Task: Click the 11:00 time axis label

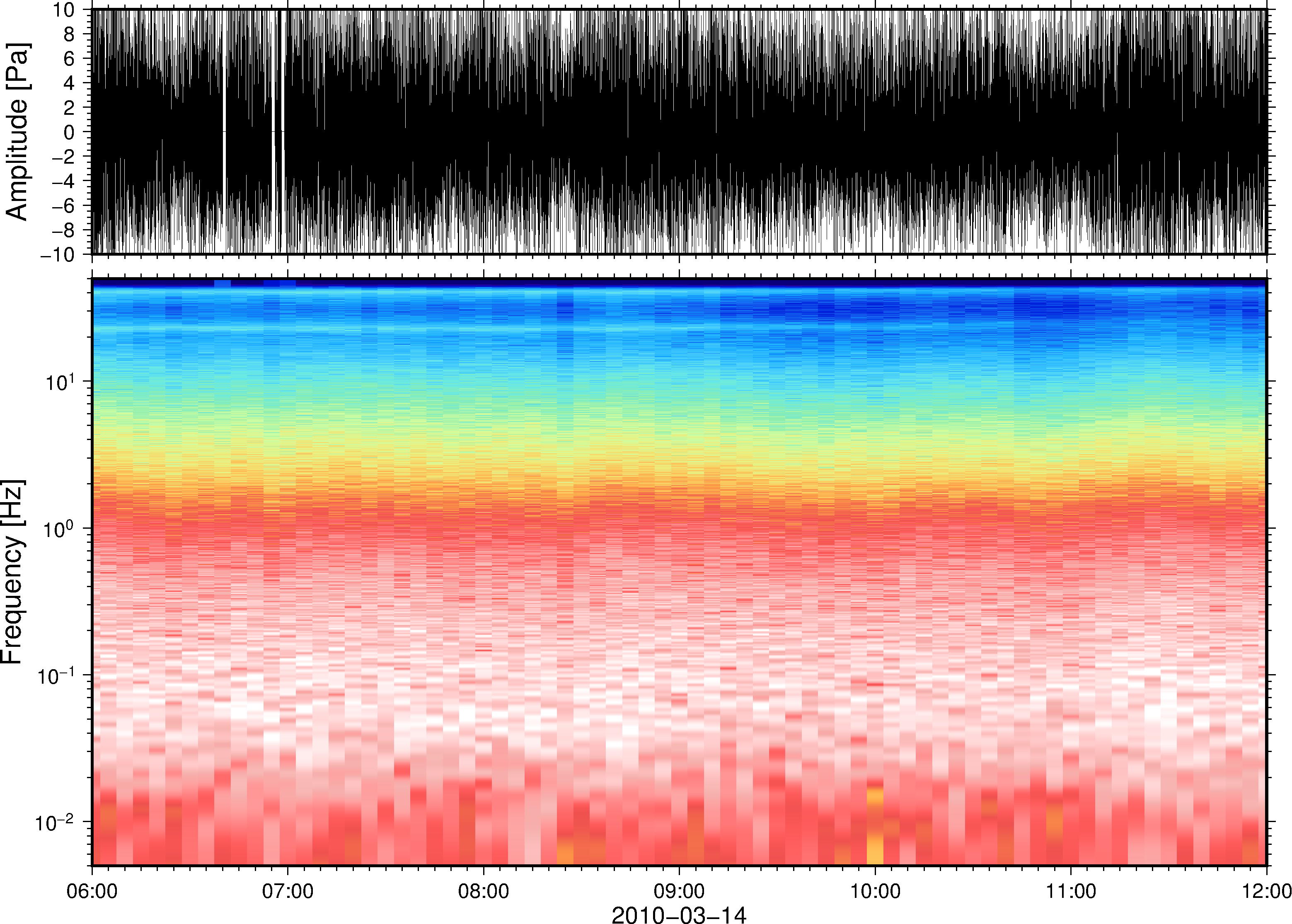Action: click(1071, 892)
